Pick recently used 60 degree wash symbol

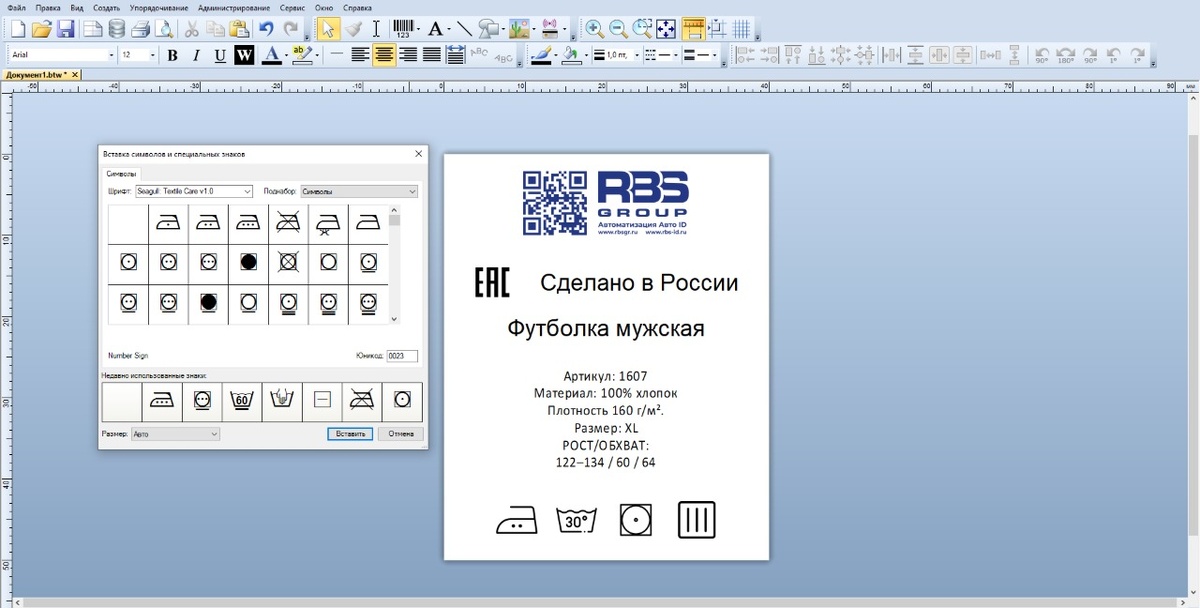click(x=241, y=401)
